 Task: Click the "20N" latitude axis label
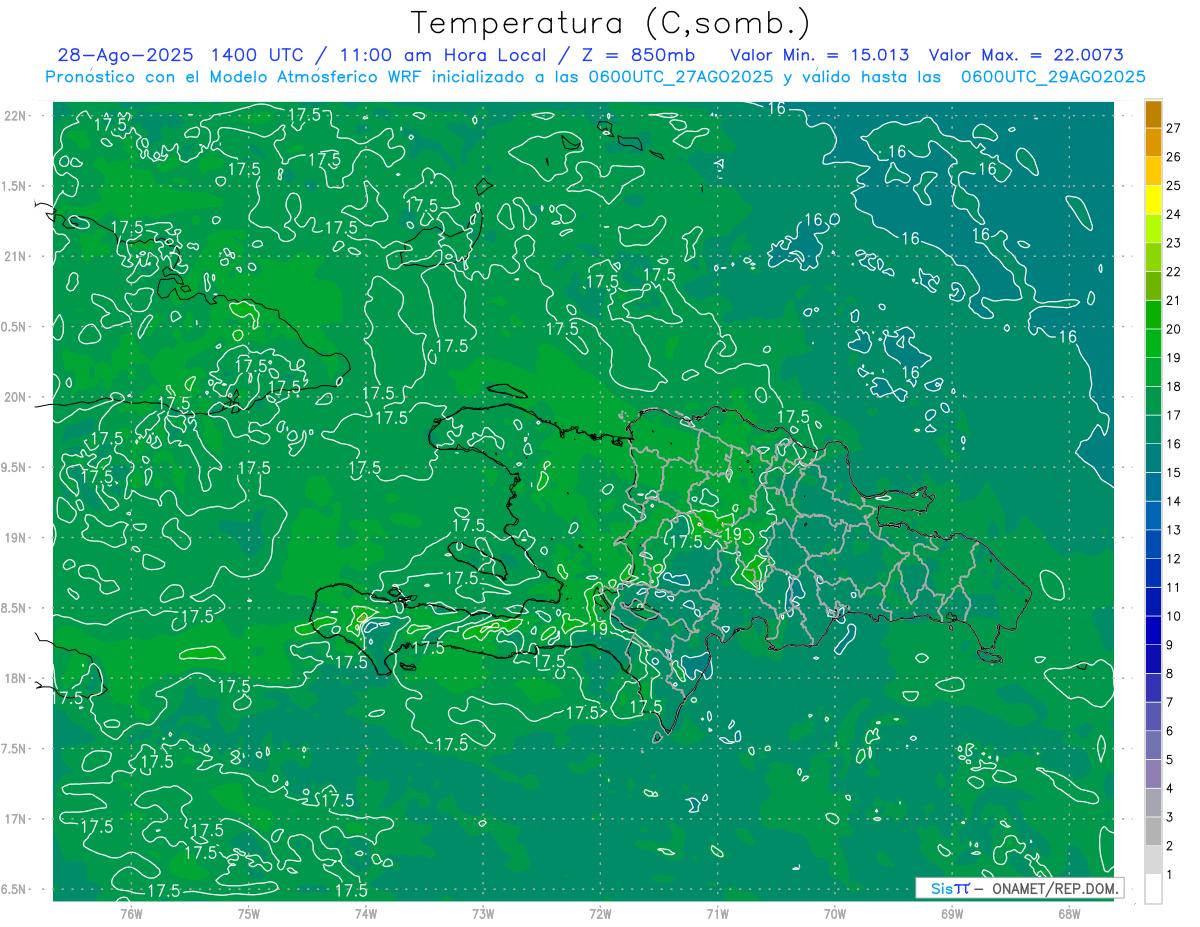[16, 397]
